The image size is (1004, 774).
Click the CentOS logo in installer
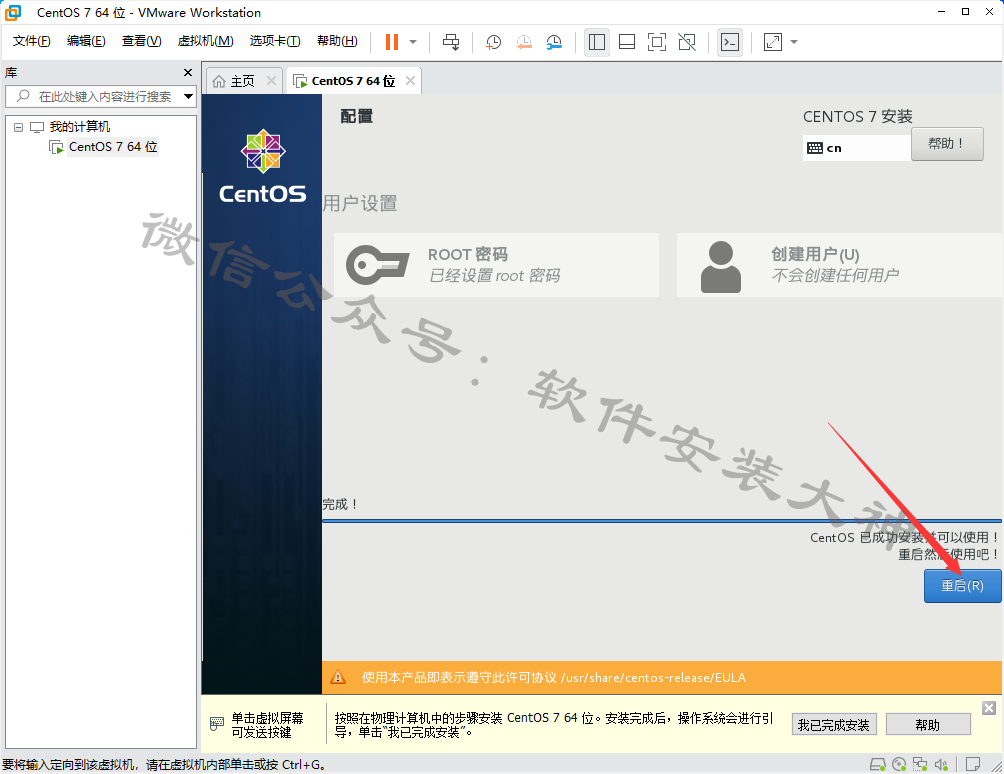point(263,166)
